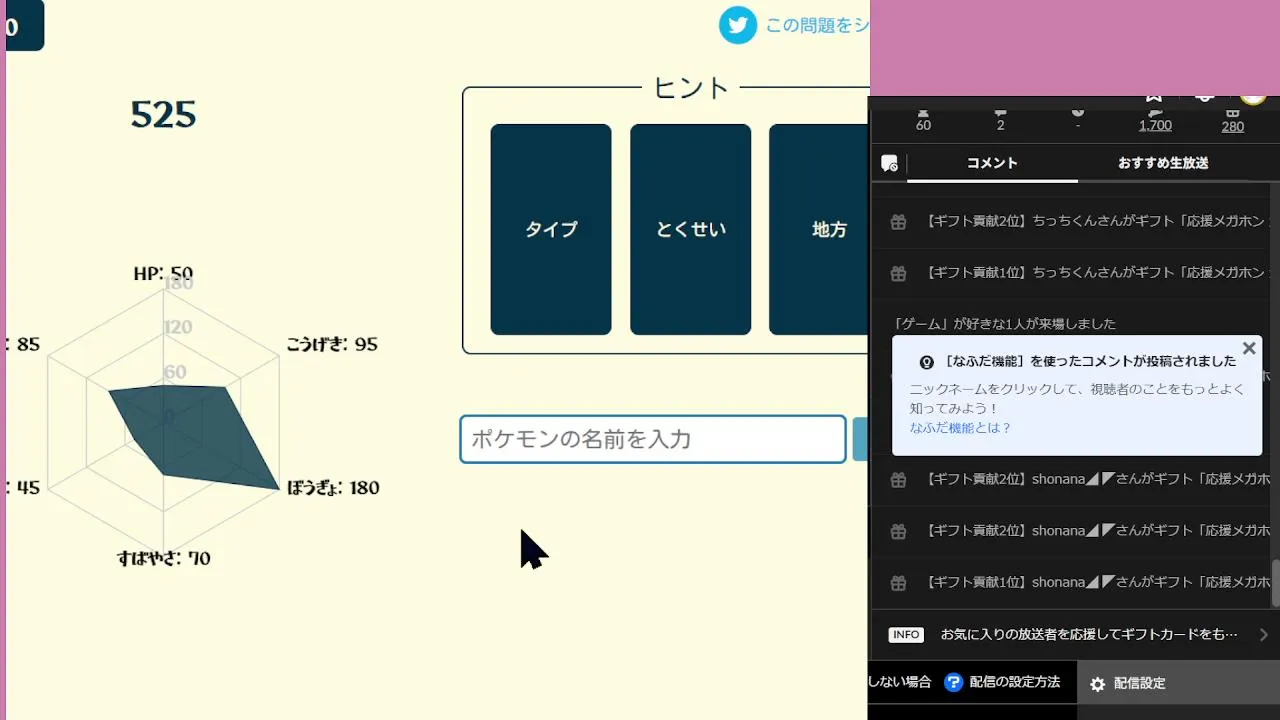
Task: Open the なふだ機能とは？ link
Action: pos(960,428)
